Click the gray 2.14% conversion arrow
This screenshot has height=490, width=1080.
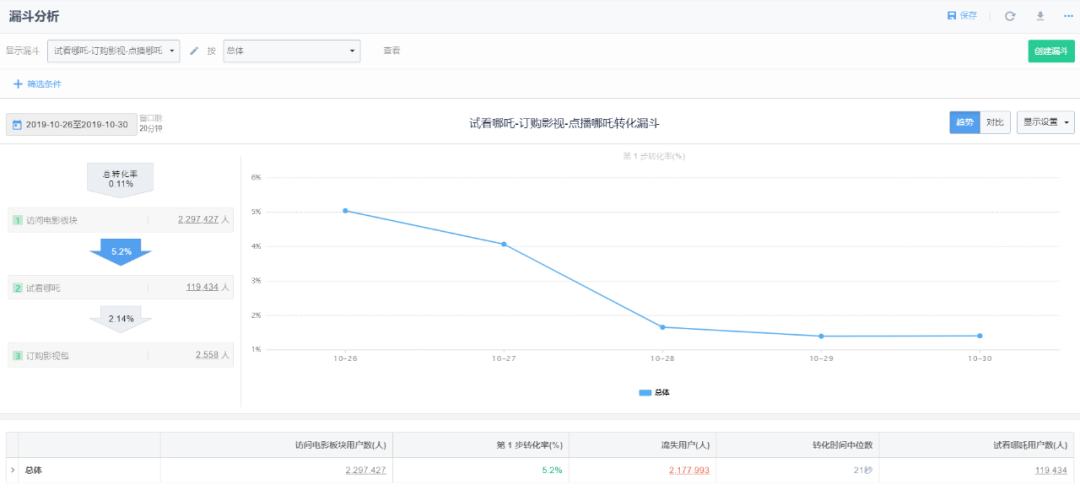point(121,318)
